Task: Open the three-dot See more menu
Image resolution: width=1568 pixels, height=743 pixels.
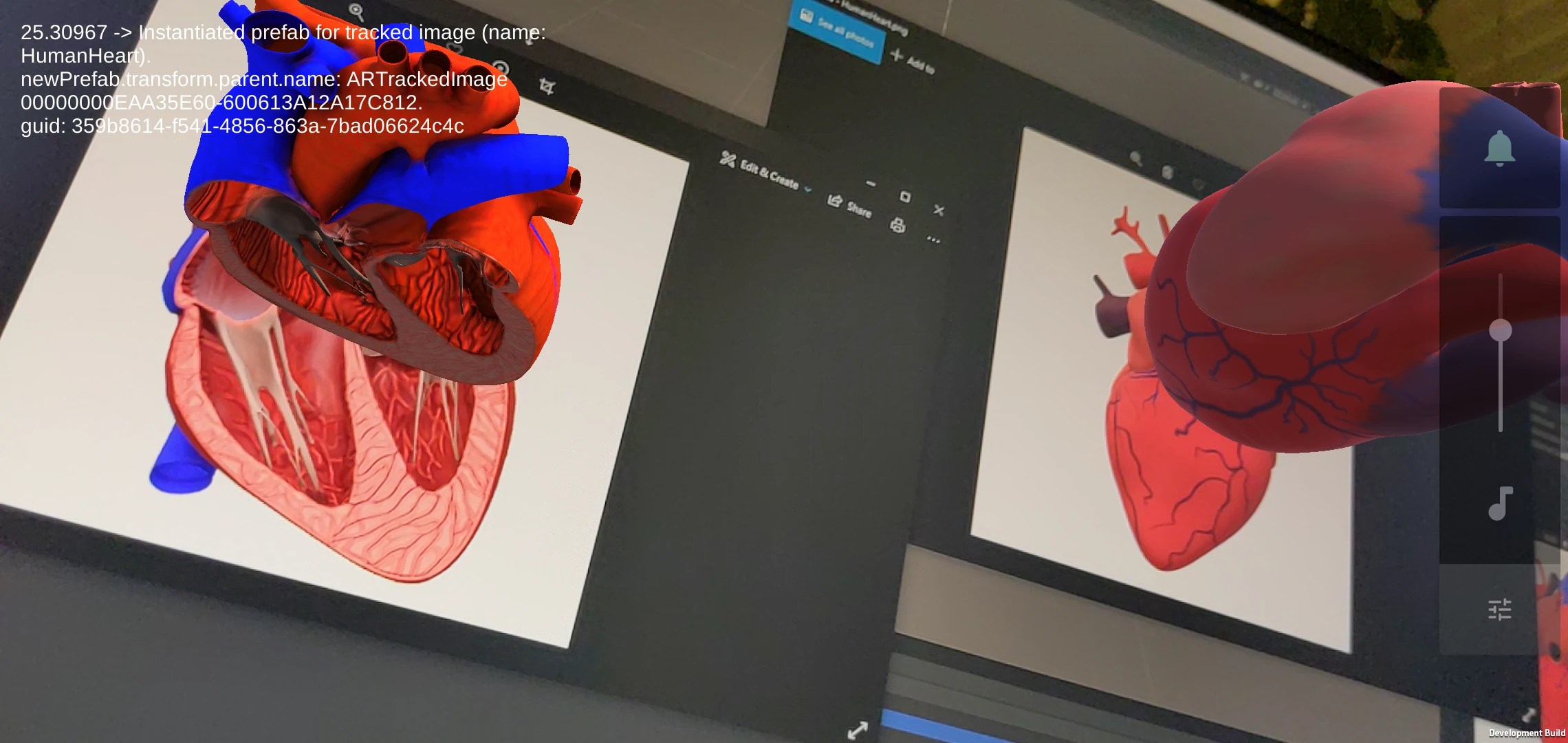Action: 933,239
